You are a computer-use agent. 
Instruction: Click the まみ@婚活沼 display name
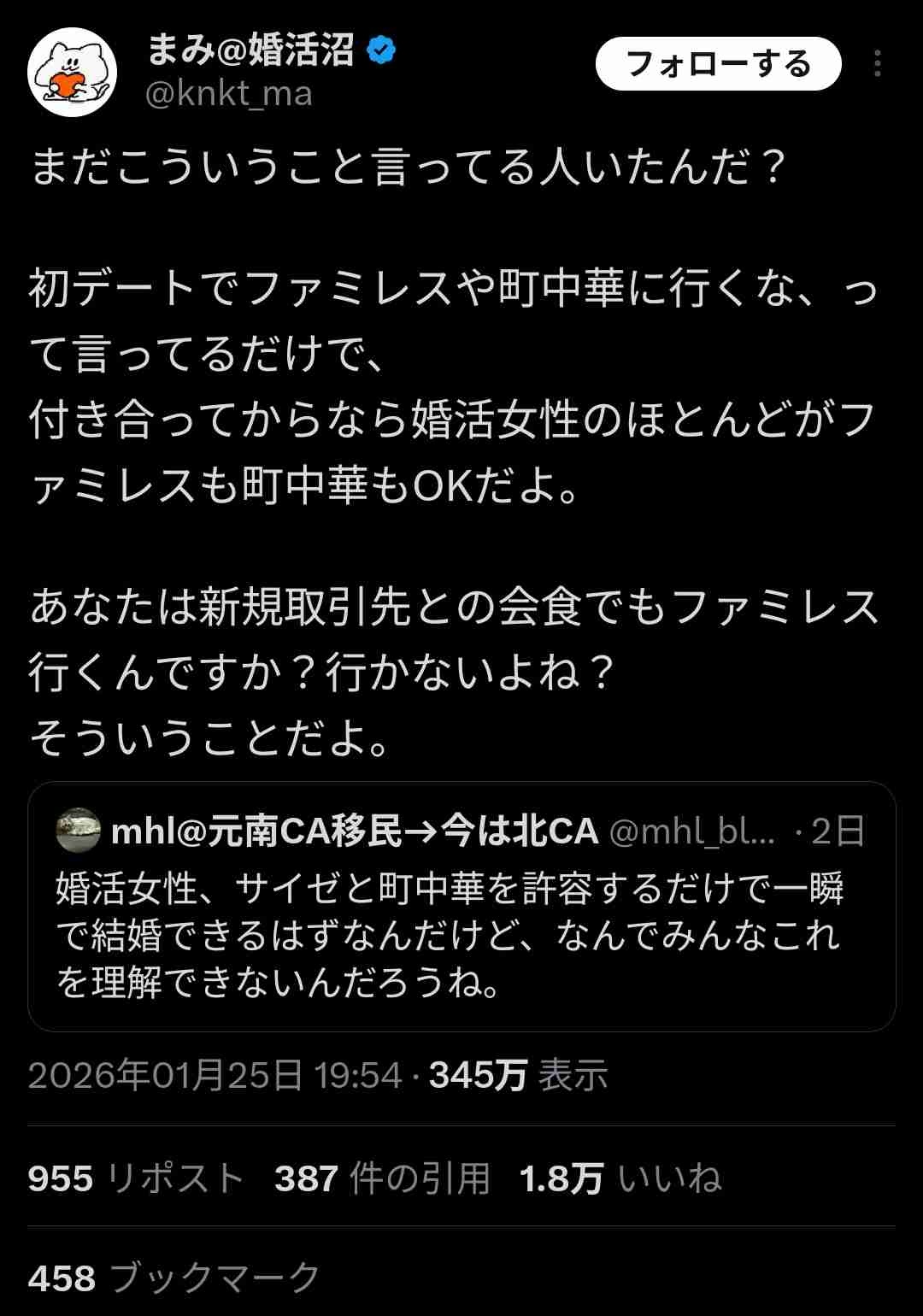click(x=250, y=51)
